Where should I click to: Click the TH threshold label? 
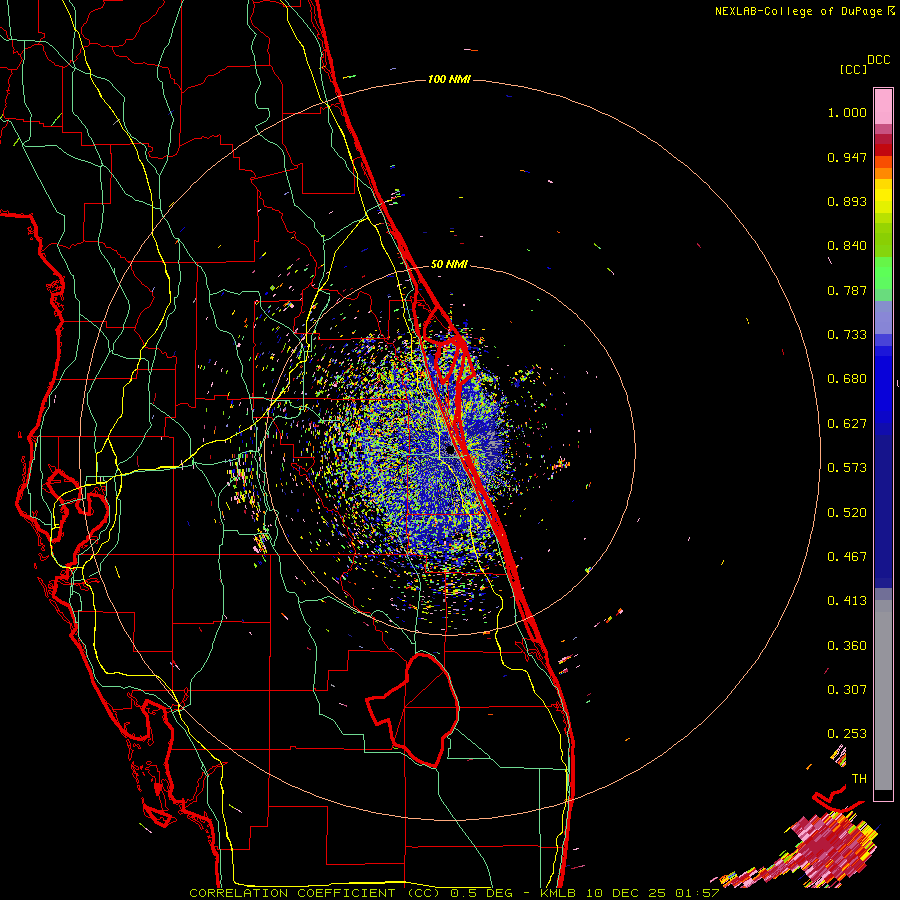(x=859, y=779)
